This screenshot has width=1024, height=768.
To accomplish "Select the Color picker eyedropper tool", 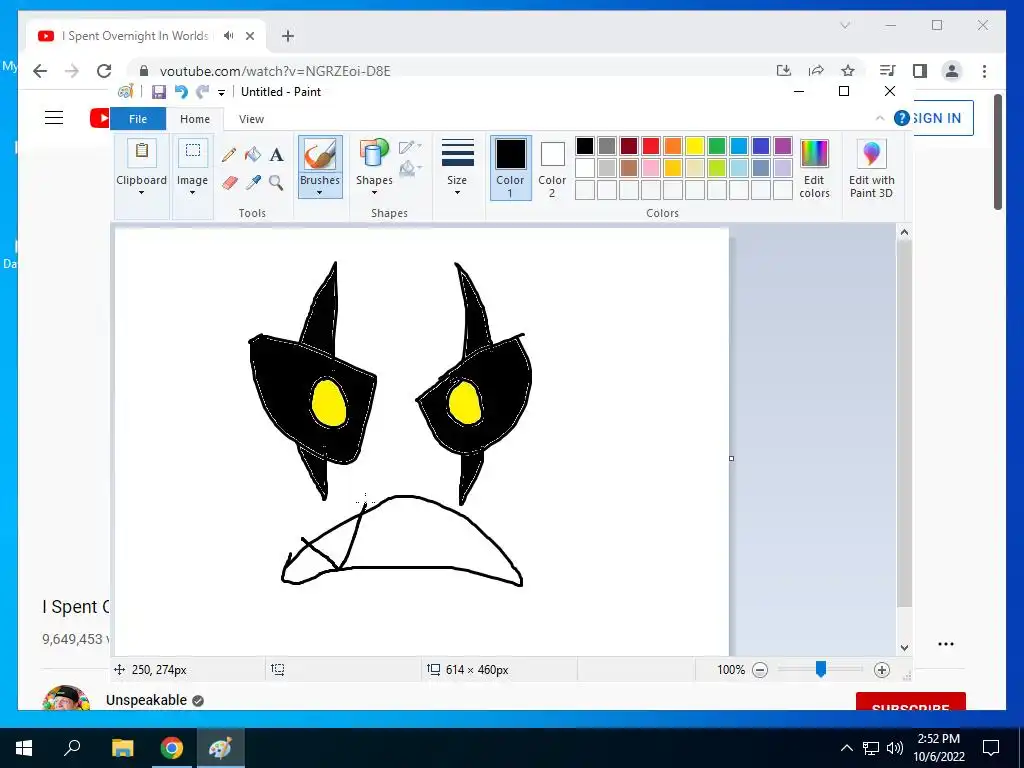I will tap(253, 182).
